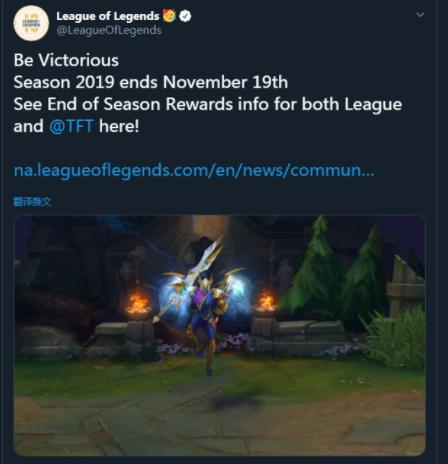Open the League of Legends display name
448x464 pixels.
coord(108,16)
